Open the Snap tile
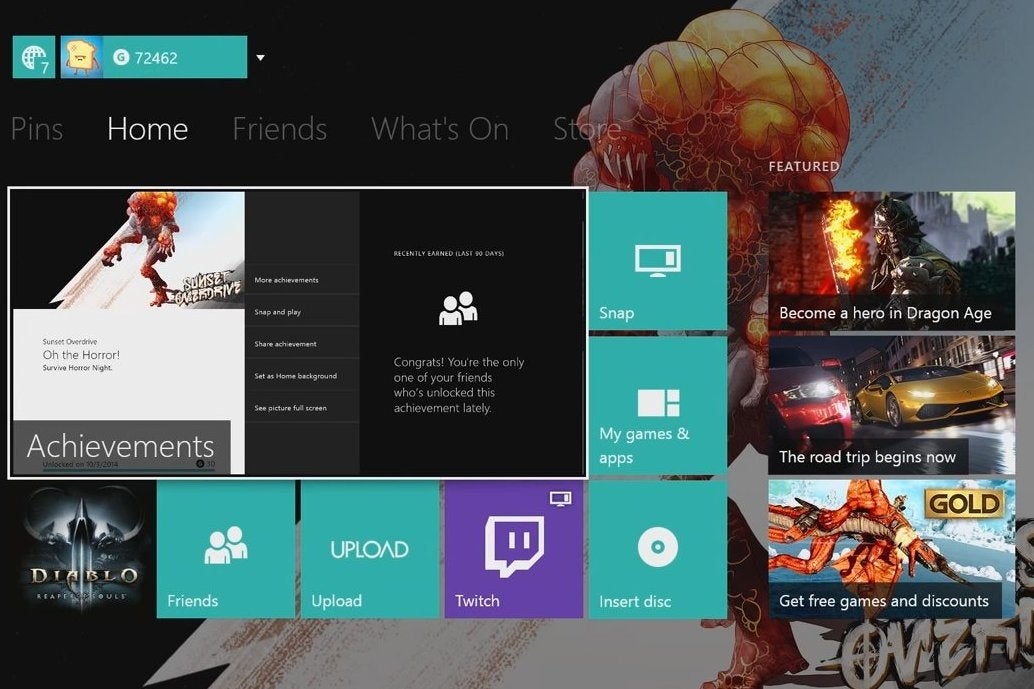The width and height of the screenshot is (1034, 689). point(657,260)
